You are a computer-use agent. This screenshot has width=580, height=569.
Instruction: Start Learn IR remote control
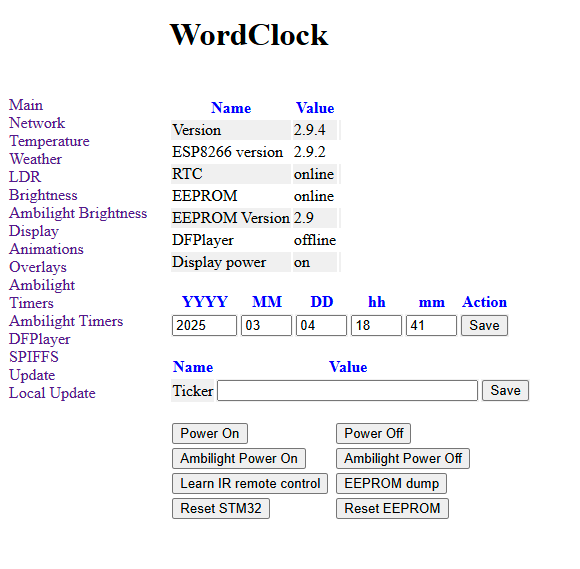(250, 484)
